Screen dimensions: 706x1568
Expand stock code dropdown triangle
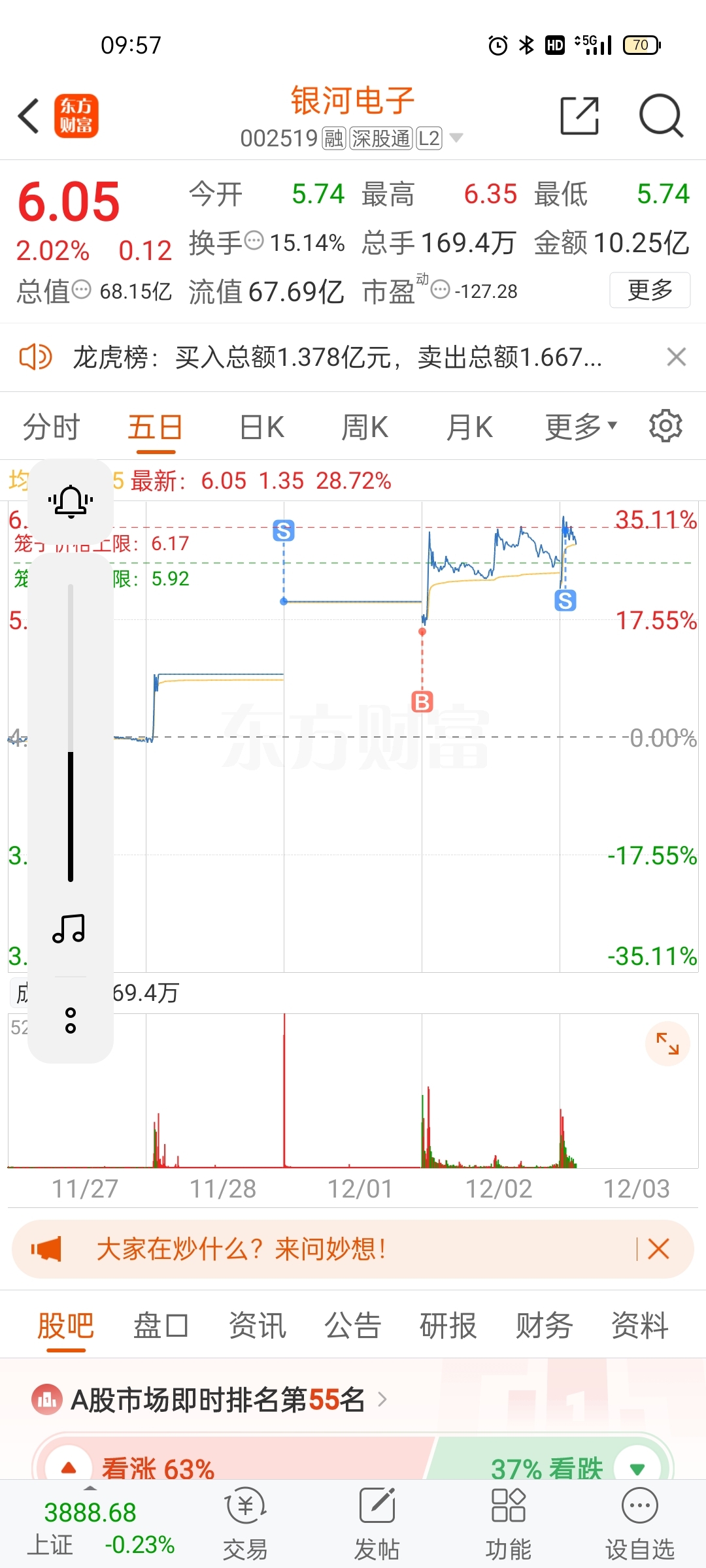point(456,138)
